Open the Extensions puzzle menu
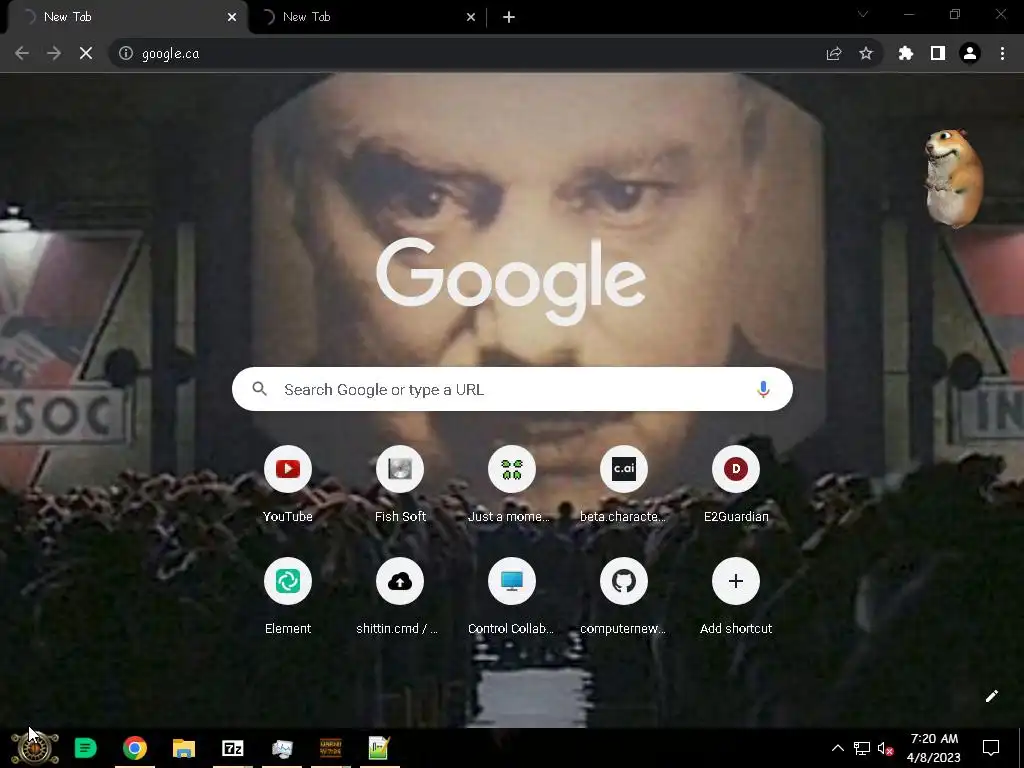The width and height of the screenshot is (1024, 768). [906, 54]
